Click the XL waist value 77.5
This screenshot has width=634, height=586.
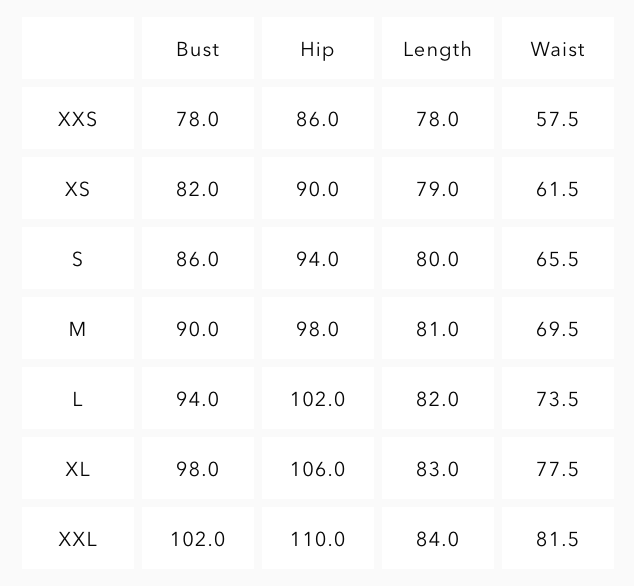pyautogui.click(x=558, y=469)
